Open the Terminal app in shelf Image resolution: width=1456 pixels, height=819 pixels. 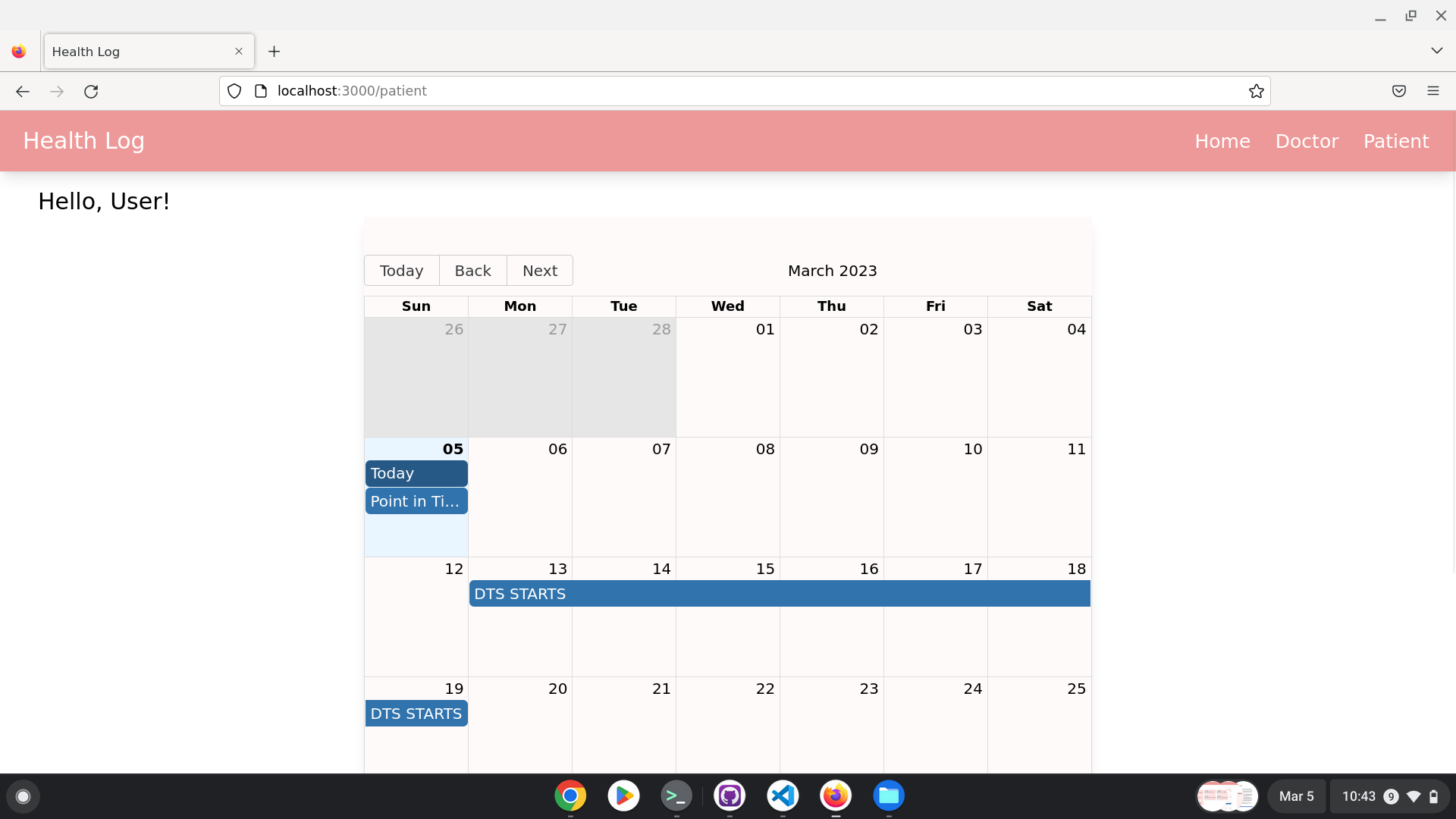click(x=676, y=795)
